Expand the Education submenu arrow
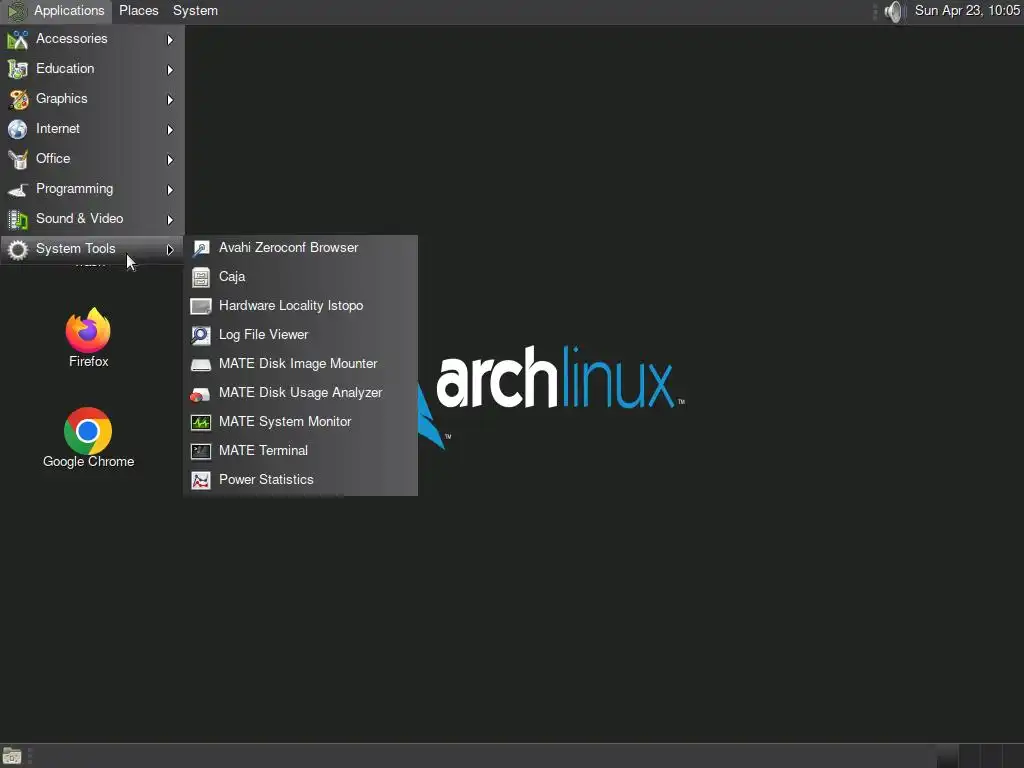Viewport: 1024px width, 768px height. pyautogui.click(x=170, y=70)
